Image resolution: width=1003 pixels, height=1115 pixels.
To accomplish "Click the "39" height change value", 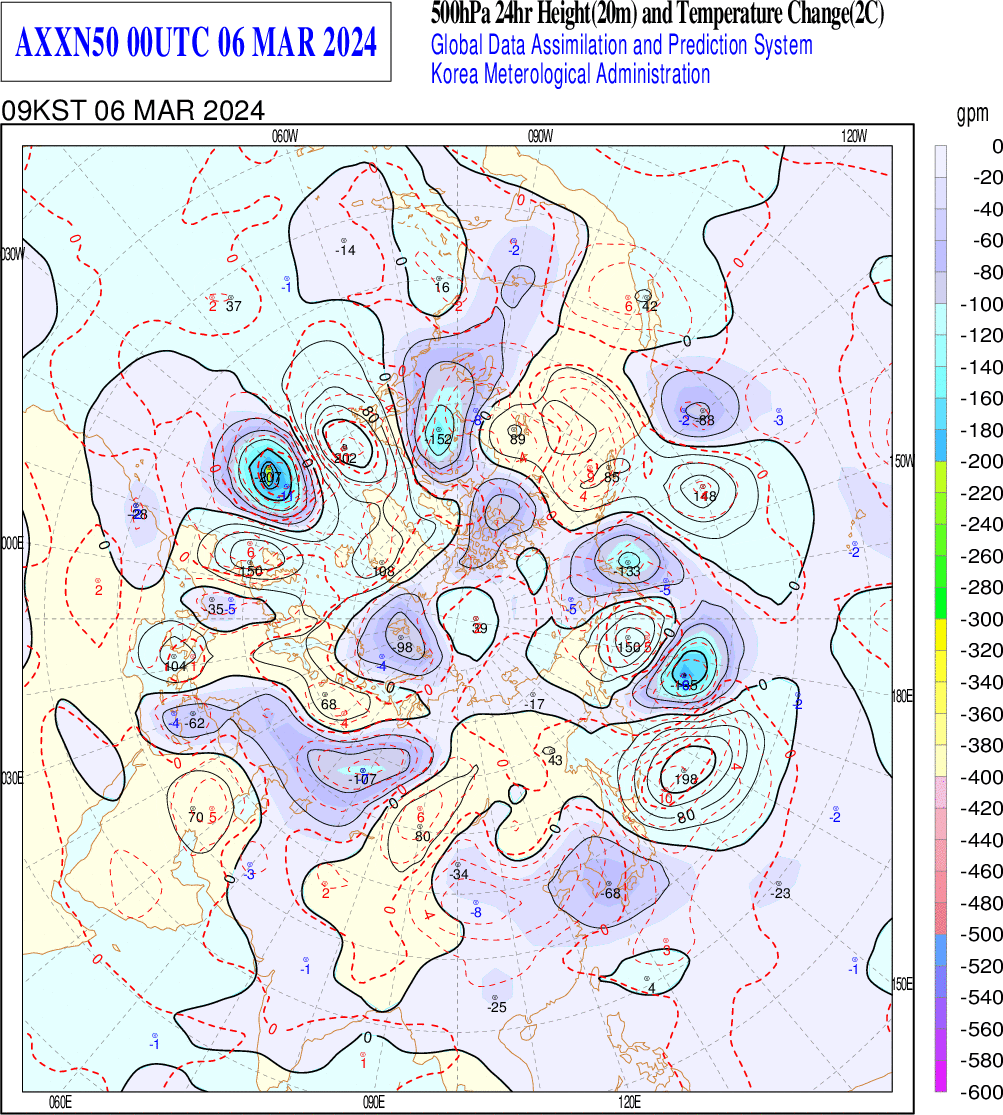I will coord(480,629).
